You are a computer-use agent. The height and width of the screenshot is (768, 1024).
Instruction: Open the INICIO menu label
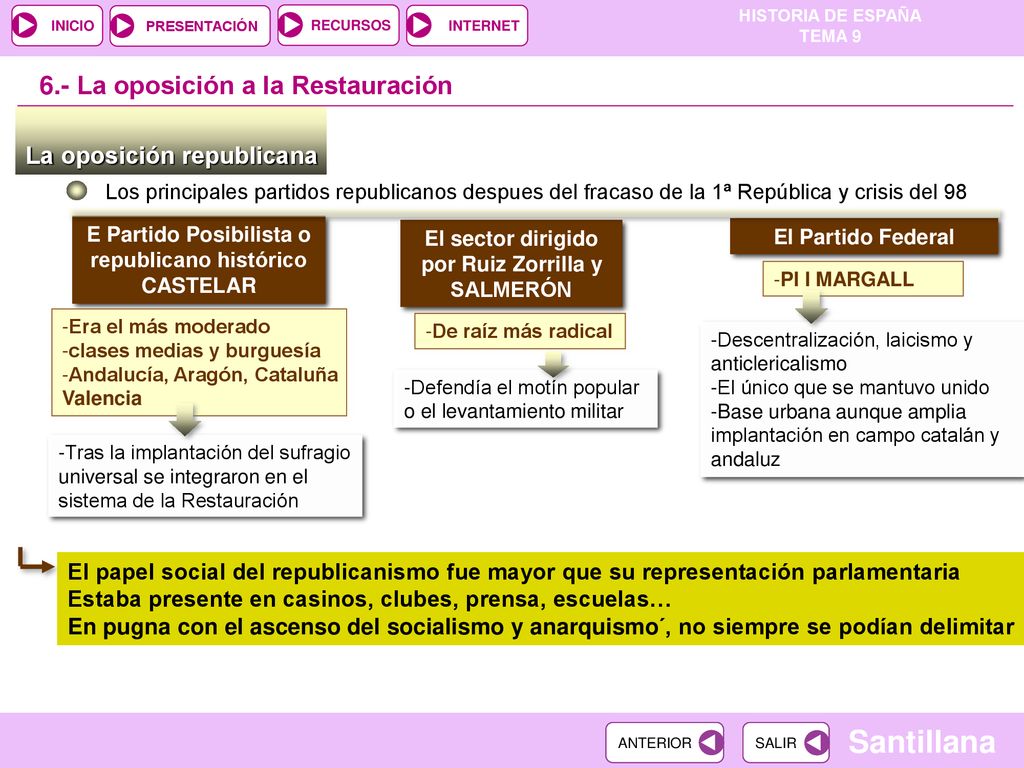(x=72, y=25)
